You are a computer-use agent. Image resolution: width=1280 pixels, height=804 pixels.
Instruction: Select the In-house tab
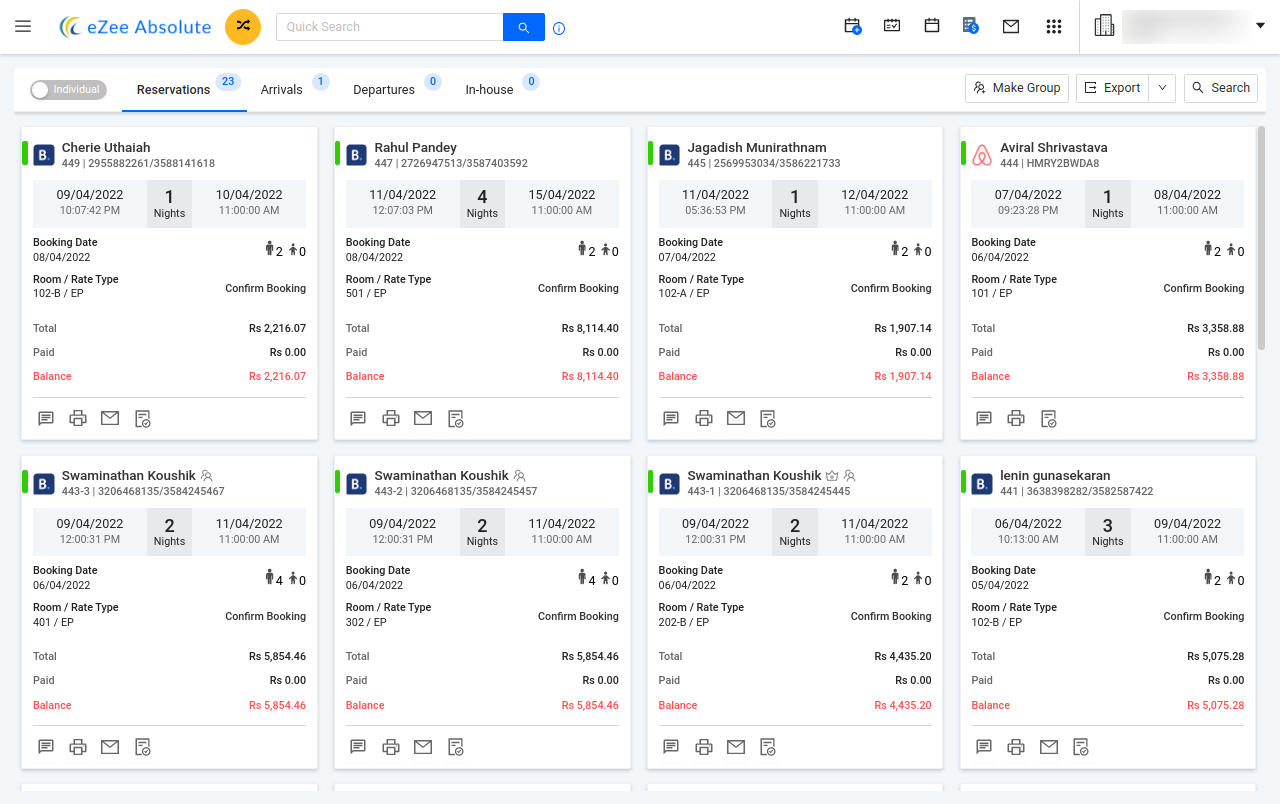click(489, 90)
